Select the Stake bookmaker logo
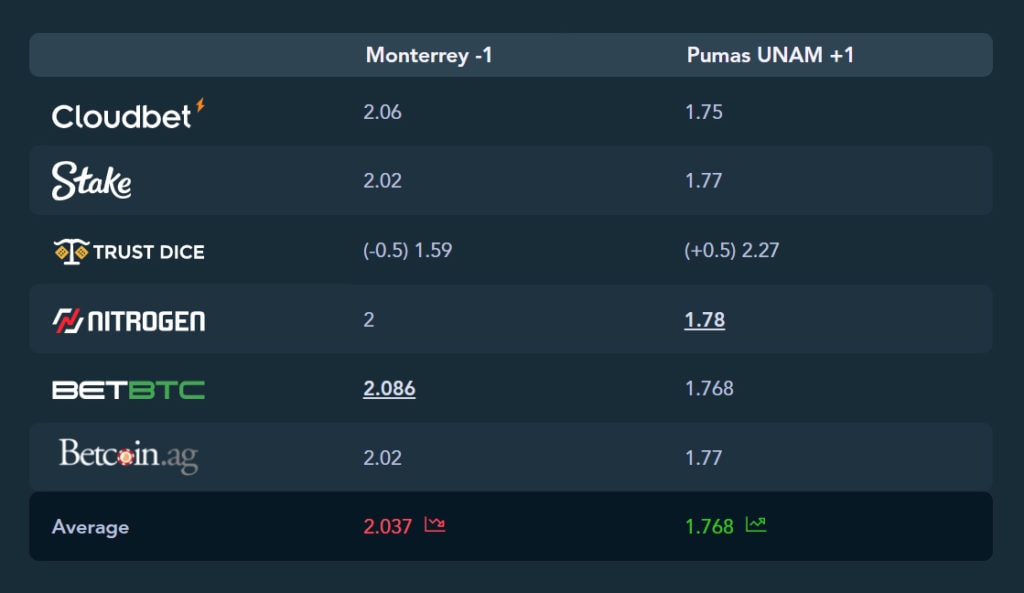Screen dimensions: 1024x593 (x=91, y=180)
